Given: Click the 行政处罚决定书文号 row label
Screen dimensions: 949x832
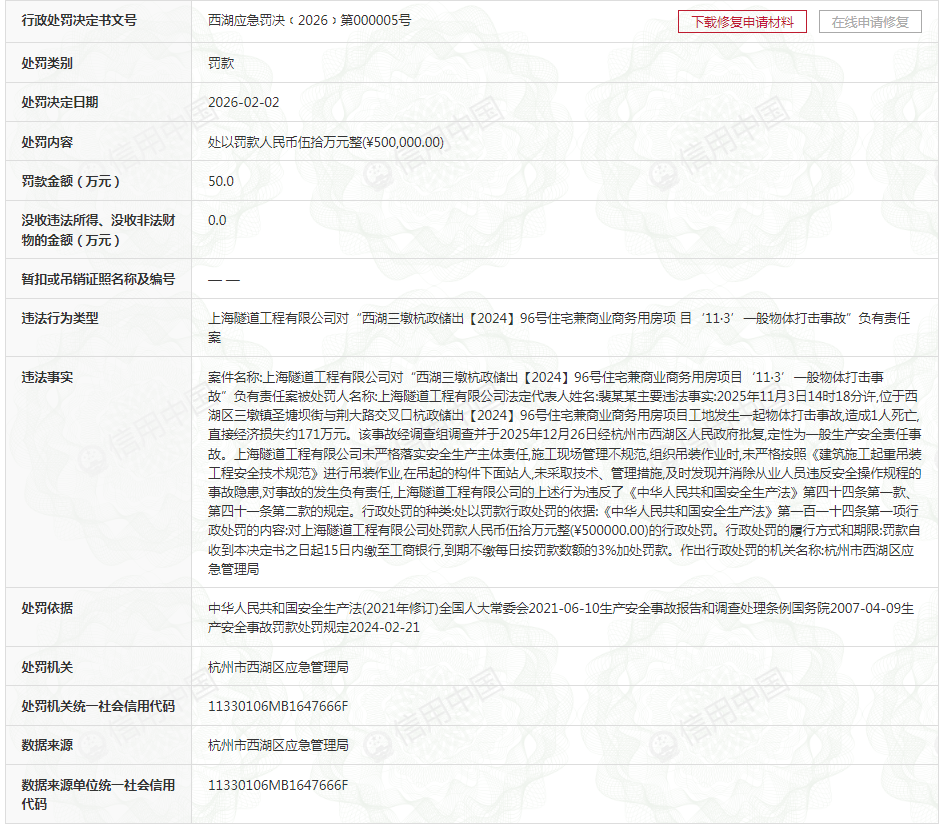Looking at the screenshot, I should (79, 21).
